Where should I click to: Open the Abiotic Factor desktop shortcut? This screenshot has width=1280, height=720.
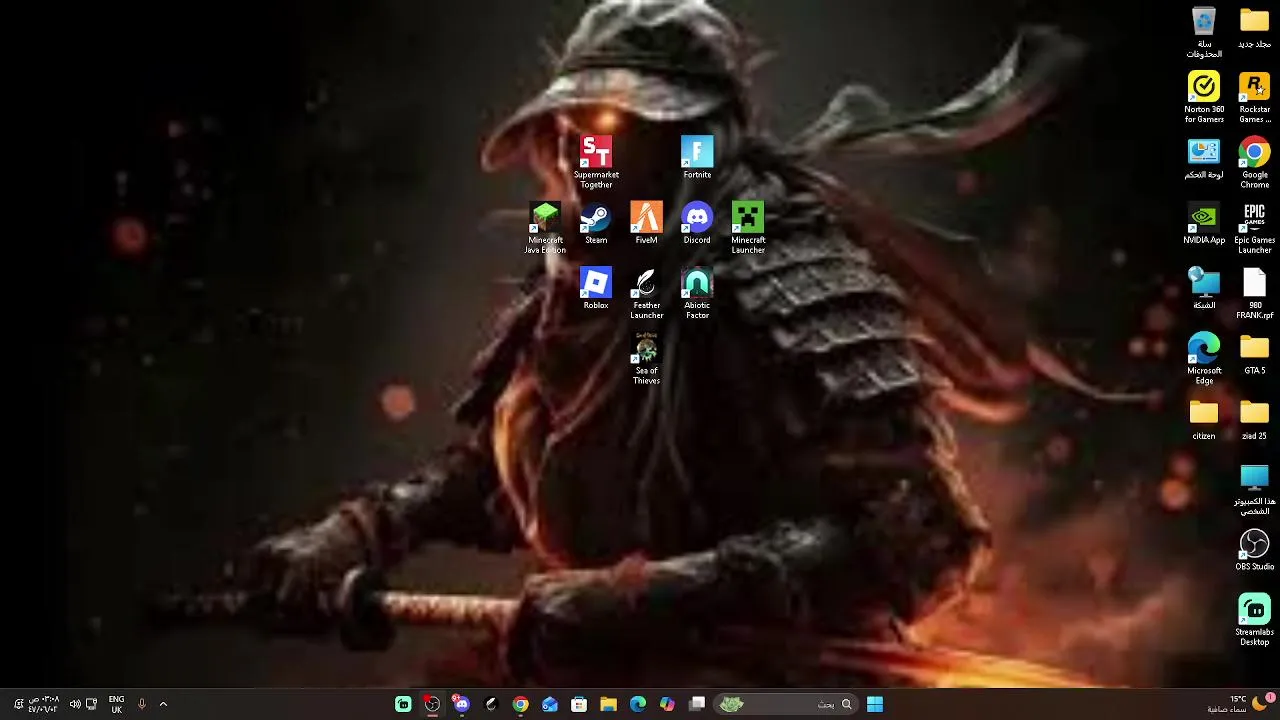pyautogui.click(x=697, y=293)
